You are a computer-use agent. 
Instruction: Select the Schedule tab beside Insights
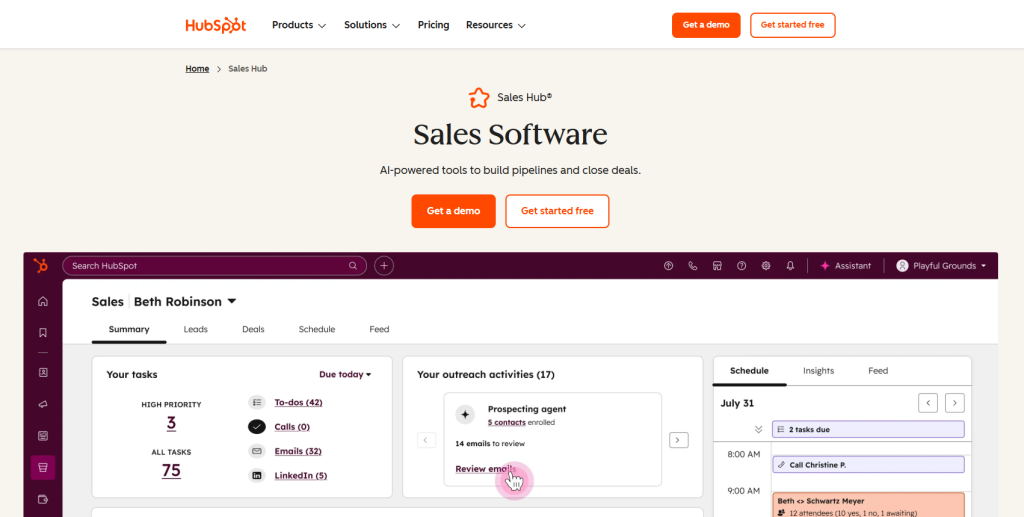(749, 371)
